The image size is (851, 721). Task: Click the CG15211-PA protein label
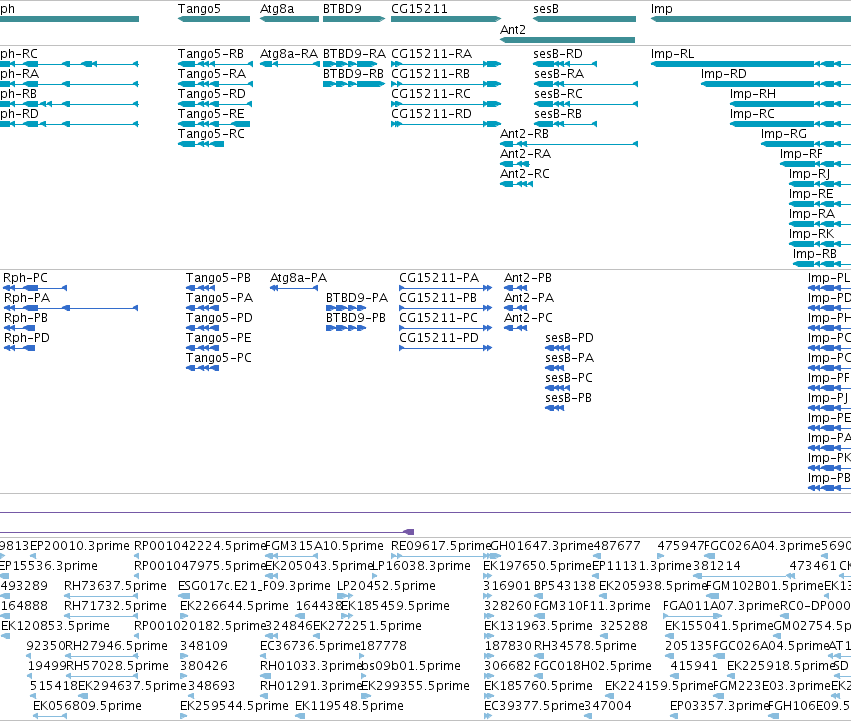[439, 278]
